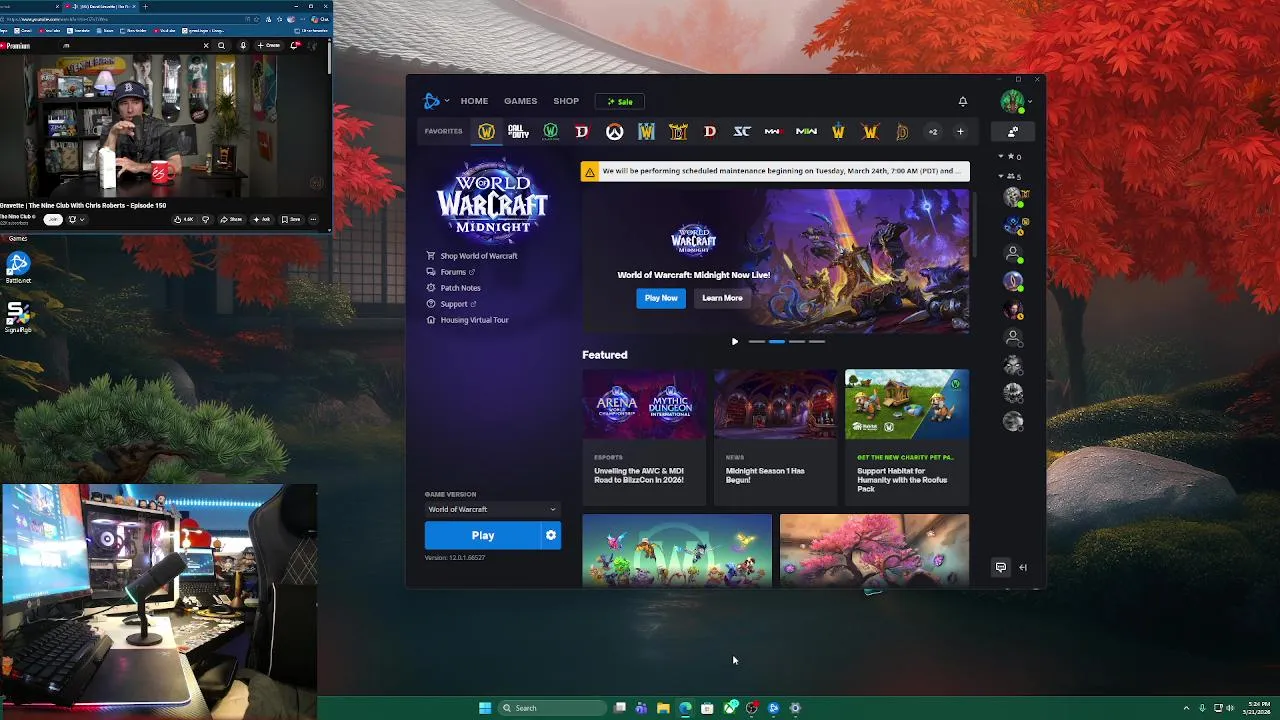Open the Battle.net logo dropdown menu
1280x720 pixels.
[436, 101]
